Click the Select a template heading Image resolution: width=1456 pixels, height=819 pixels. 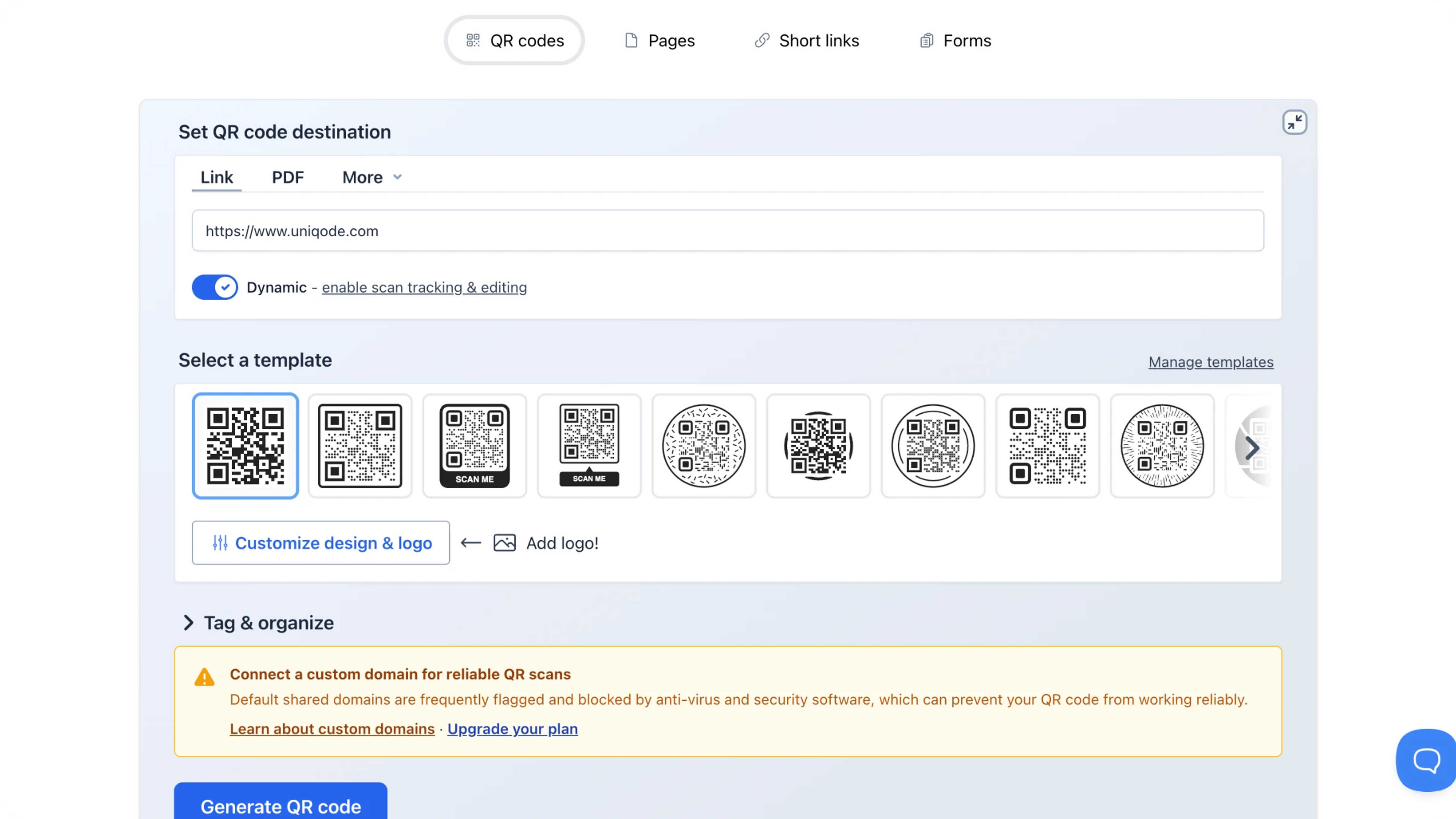(256, 360)
